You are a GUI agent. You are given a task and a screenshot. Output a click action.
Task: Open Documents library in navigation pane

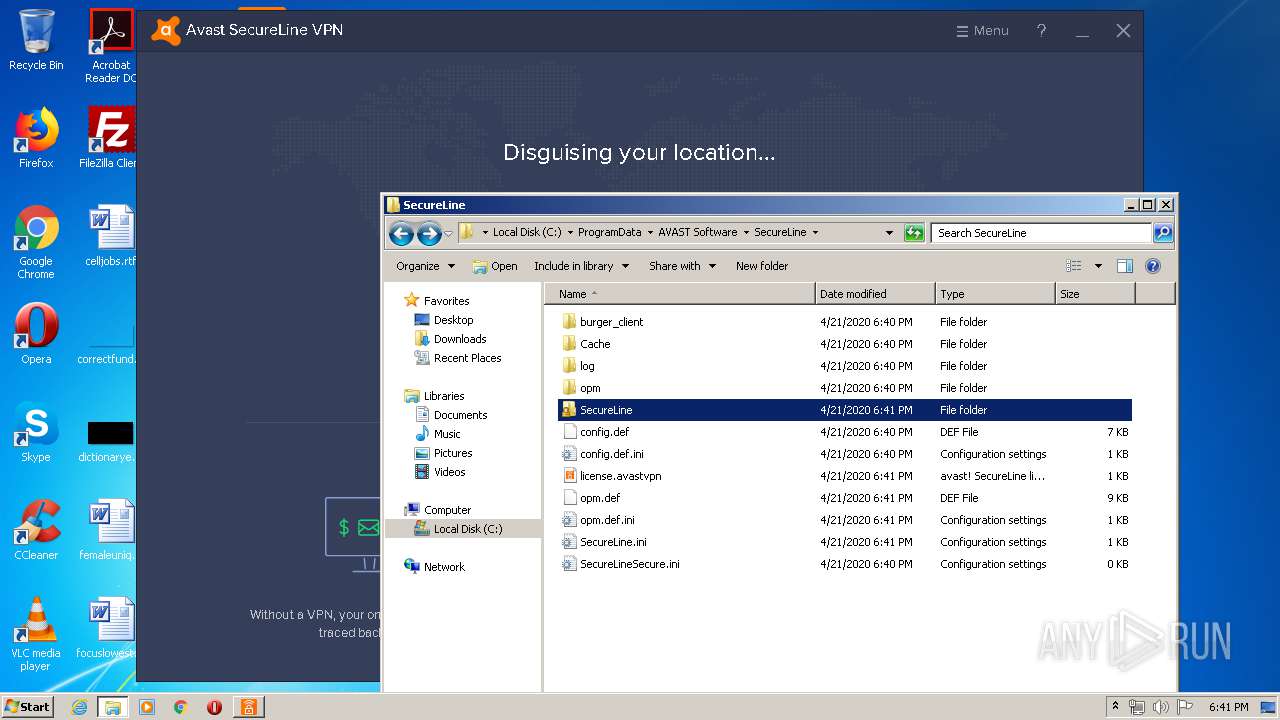click(460, 415)
